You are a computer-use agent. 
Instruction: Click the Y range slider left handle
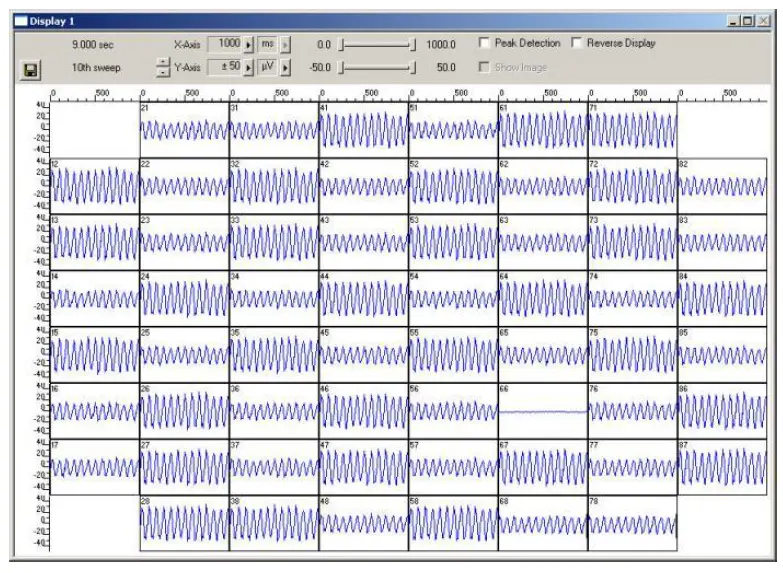pyautogui.click(x=341, y=67)
